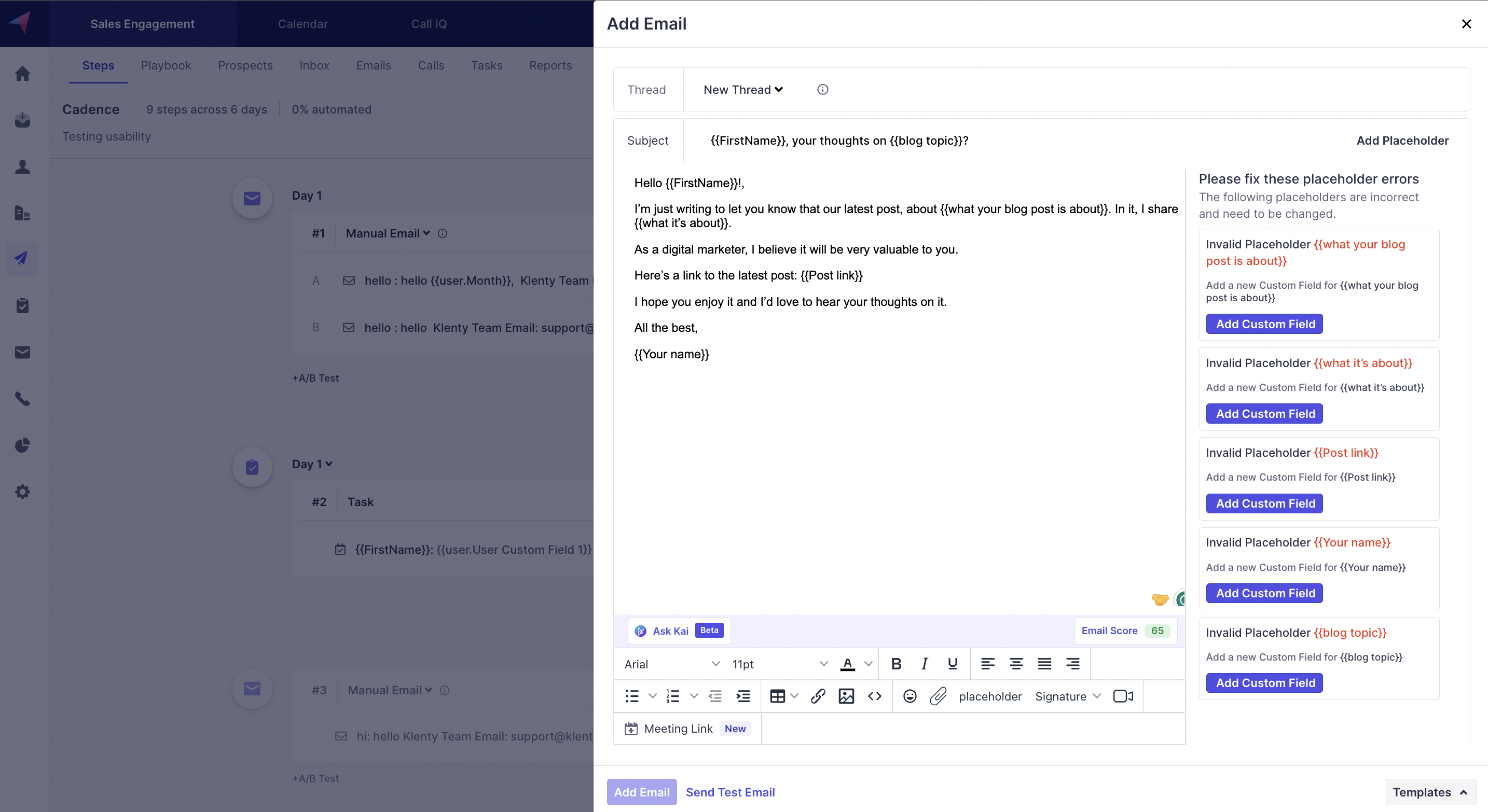
Task: Click the increase indent icon
Action: pyautogui.click(x=743, y=696)
